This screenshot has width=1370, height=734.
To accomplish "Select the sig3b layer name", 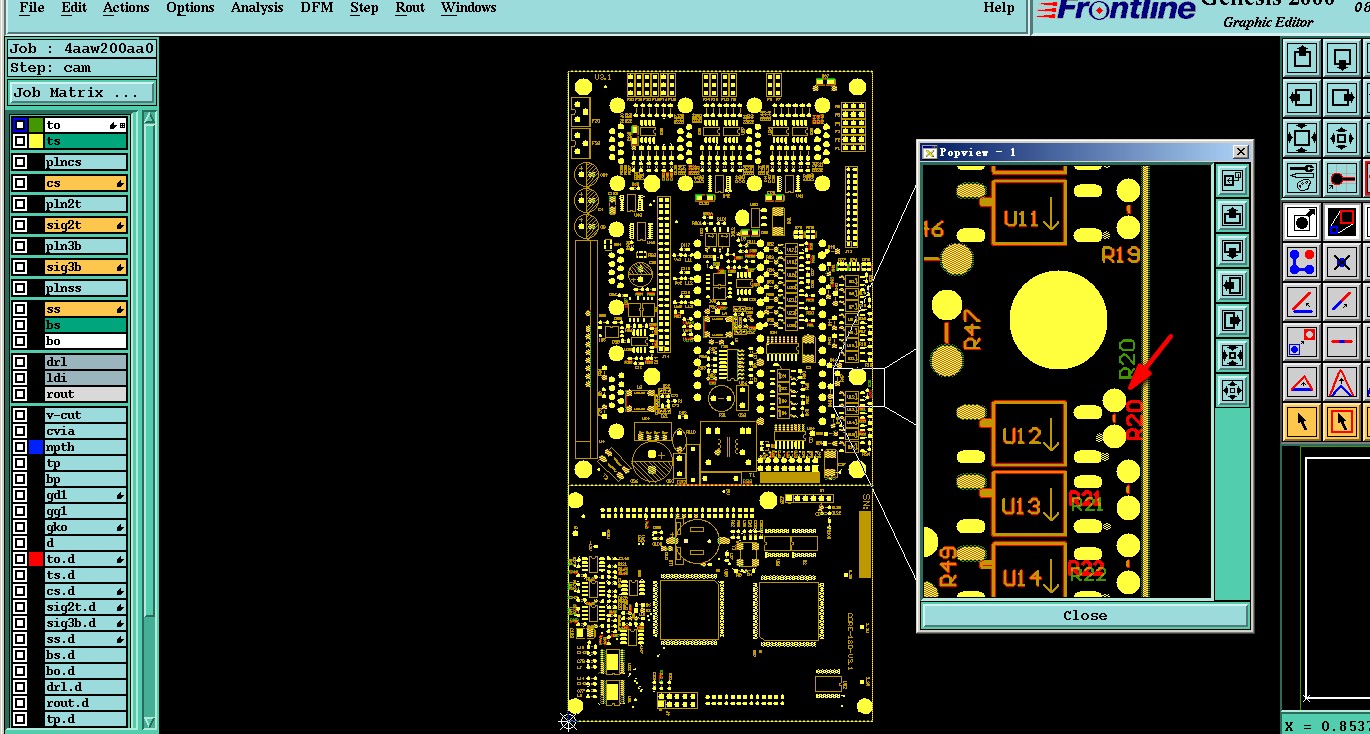I will (86, 267).
